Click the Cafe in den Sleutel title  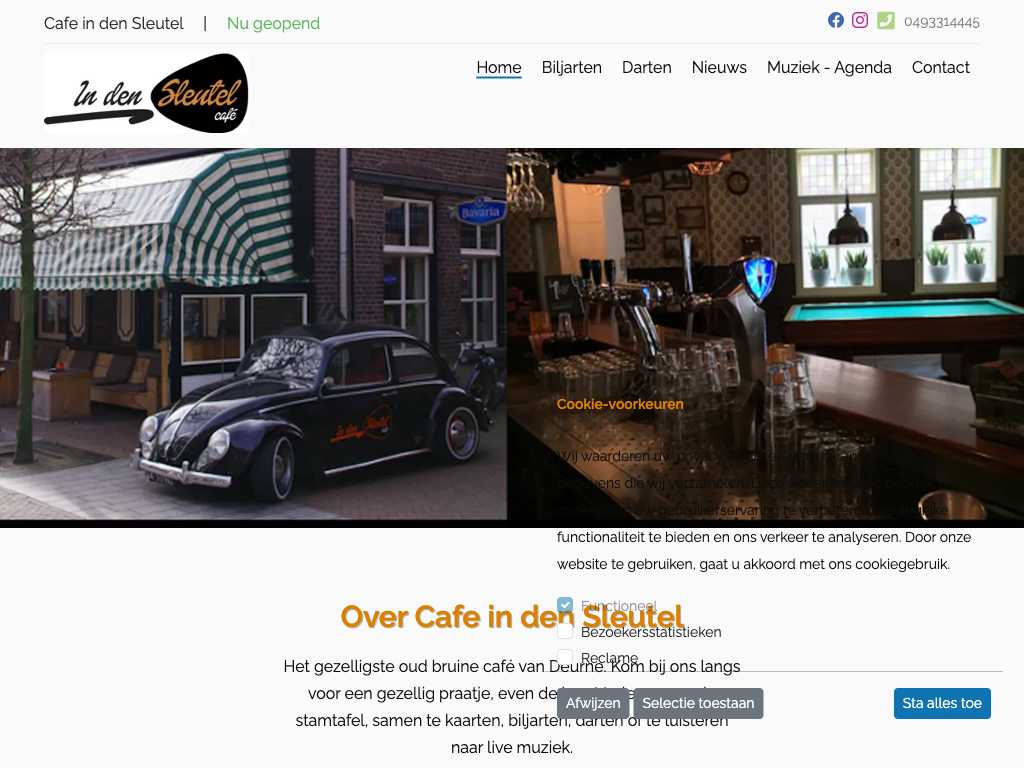[x=114, y=24]
